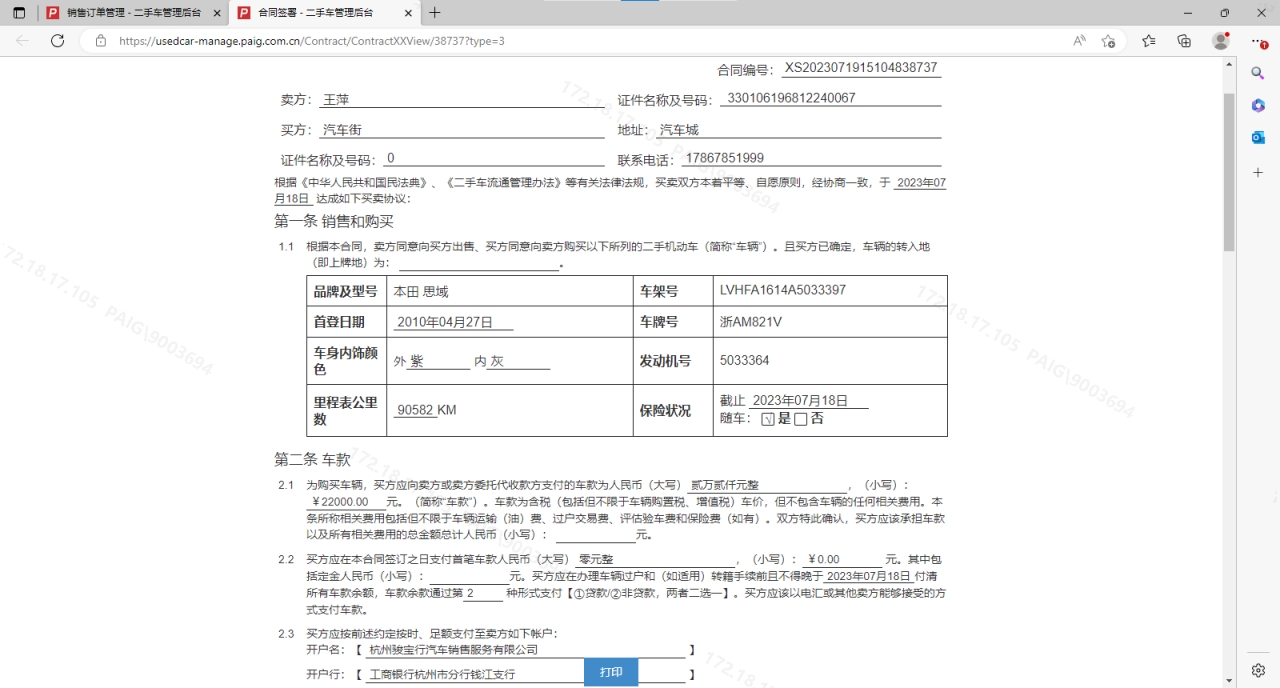Click the heading 第二条 车款
The height and width of the screenshot is (688, 1280).
coord(312,460)
